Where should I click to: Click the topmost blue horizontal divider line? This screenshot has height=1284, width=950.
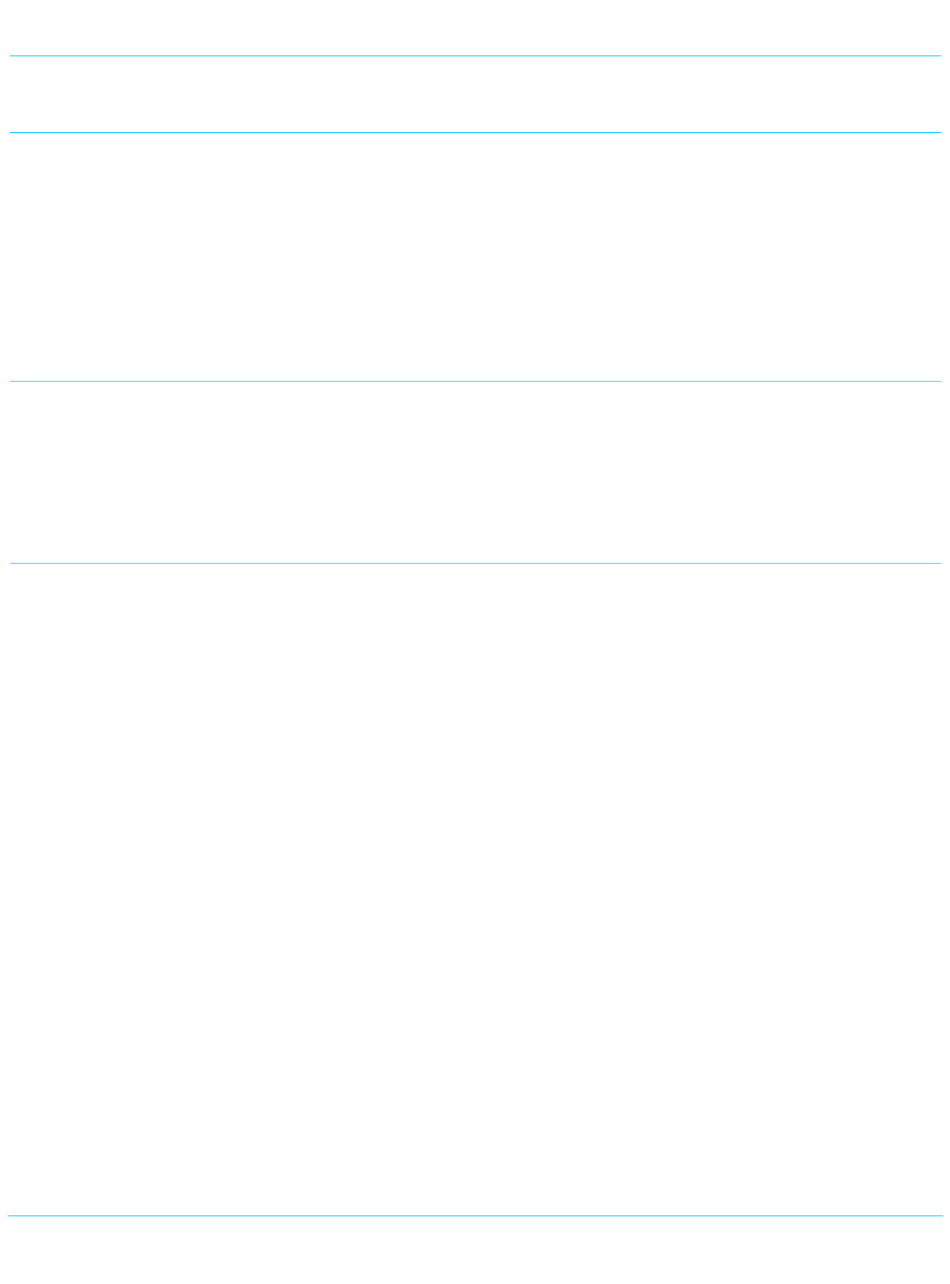click(475, 56)
